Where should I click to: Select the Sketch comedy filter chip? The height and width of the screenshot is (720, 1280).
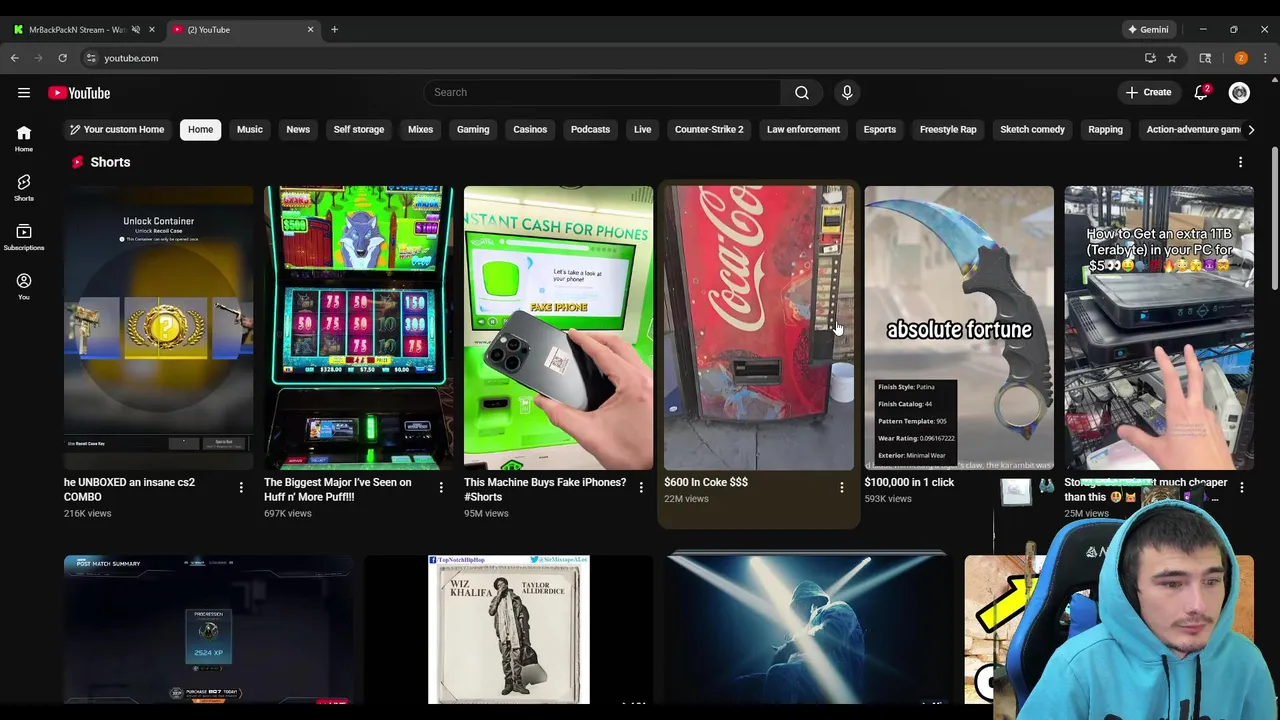pyautogui.click(x=1032, y=129)
